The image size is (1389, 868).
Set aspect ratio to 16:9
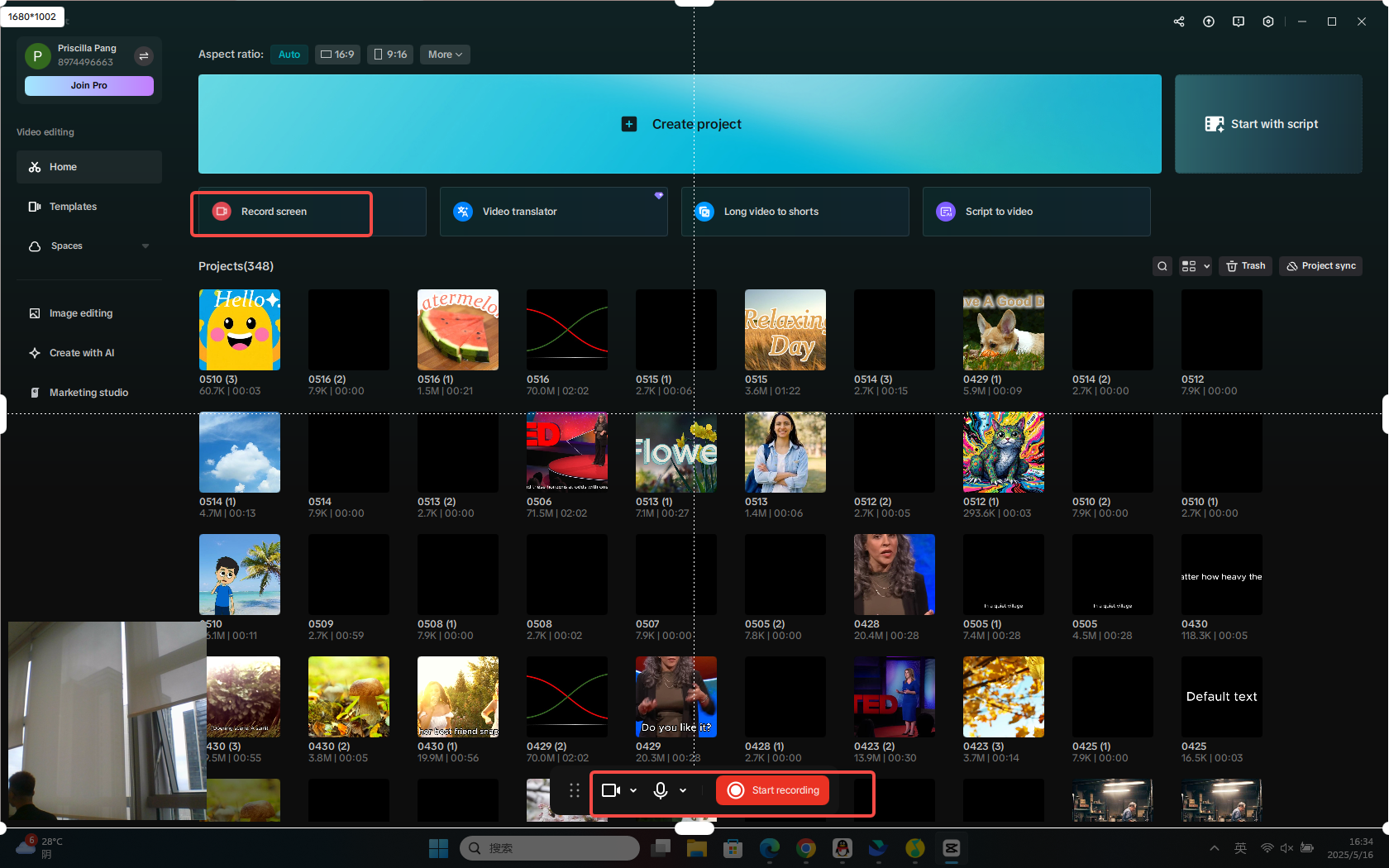(337, 54)
